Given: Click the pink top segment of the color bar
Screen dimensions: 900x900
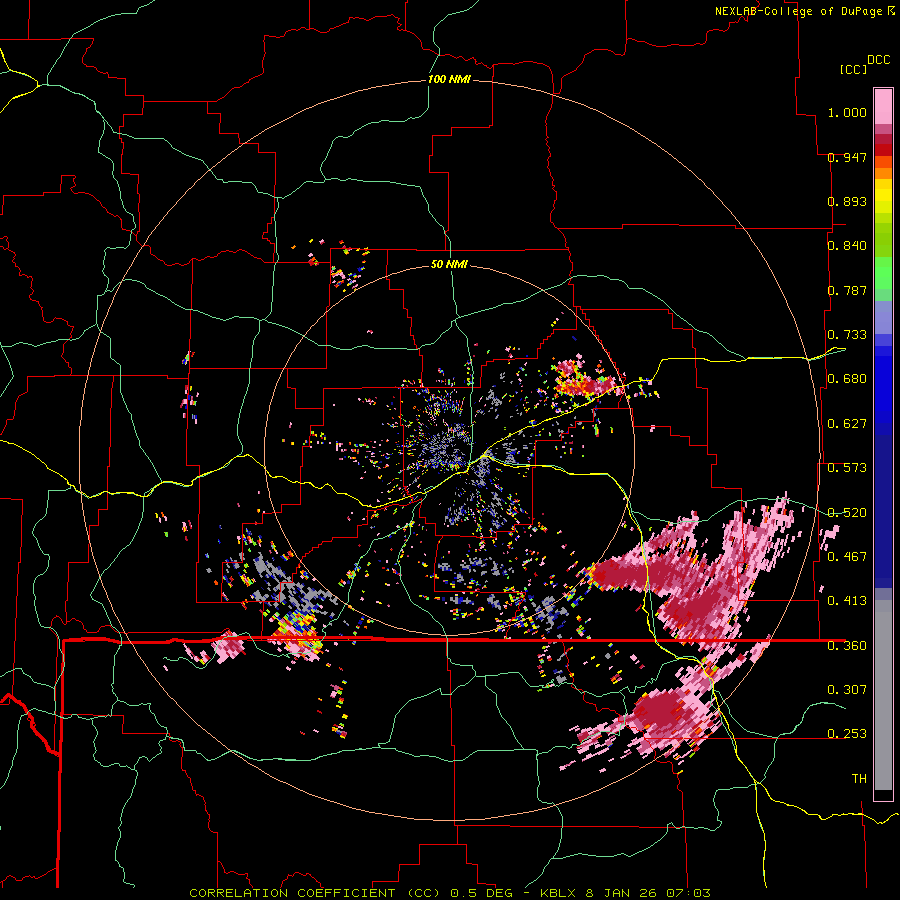Looking at the screenshot, I should coord(883,106).
